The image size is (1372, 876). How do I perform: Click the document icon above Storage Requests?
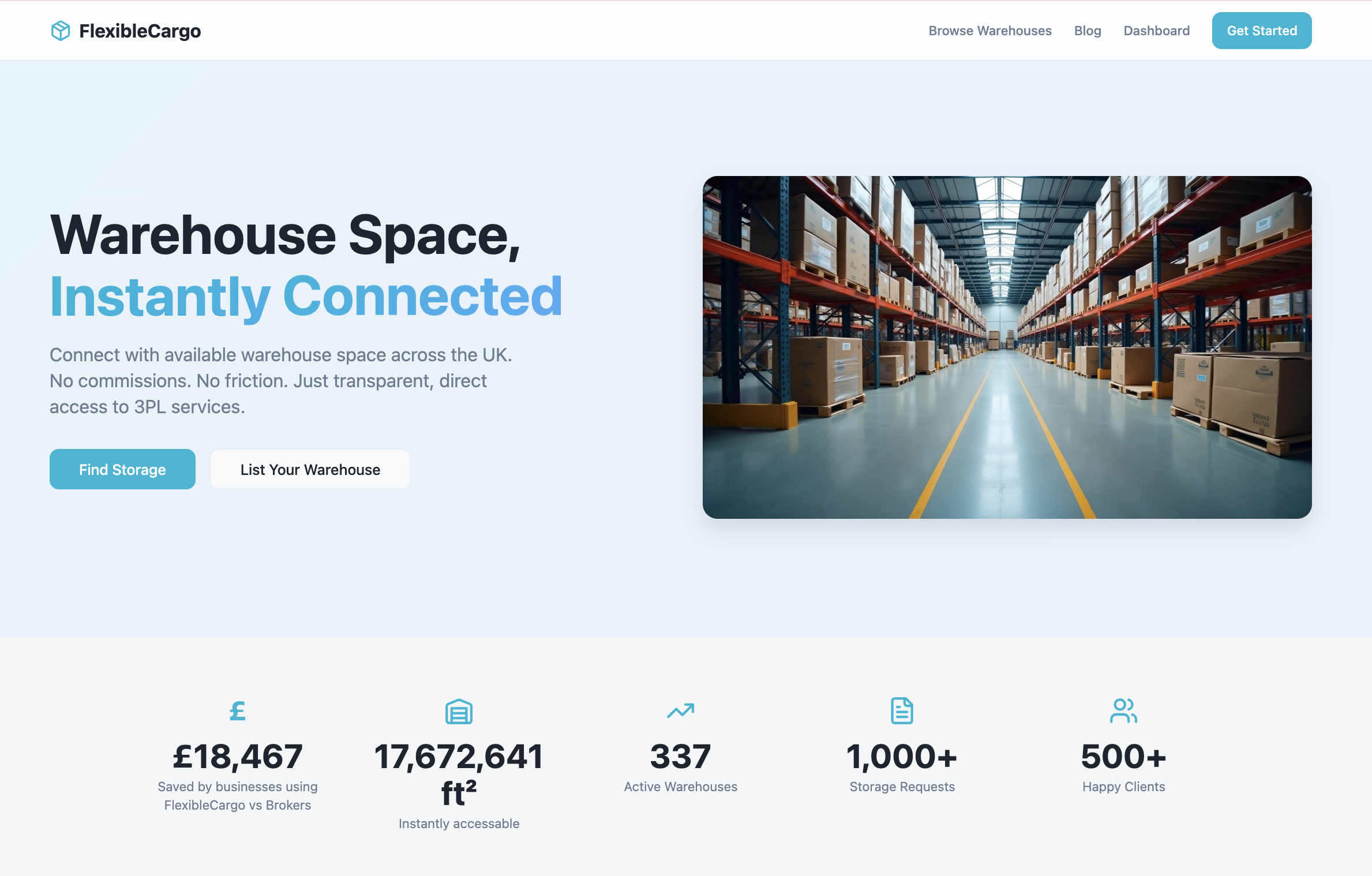(x=902, y=711)
